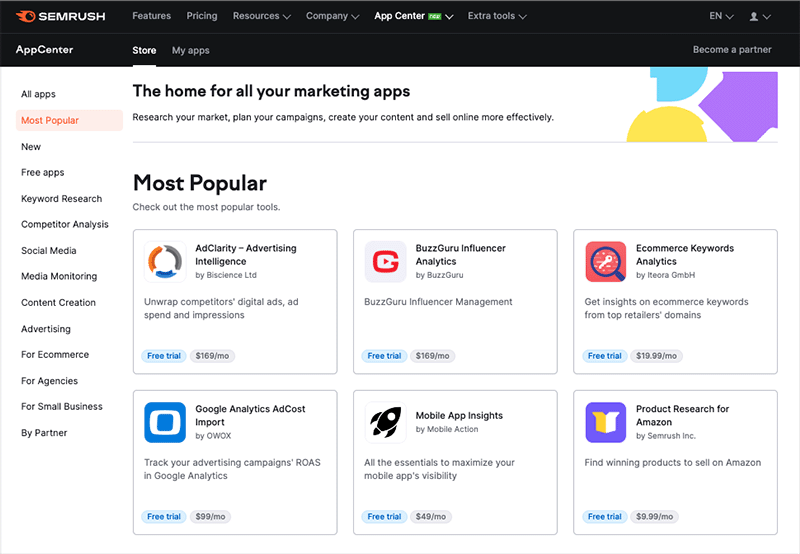The width and height of the screenshot is (800, 554).
Task: Select For Ecommerce category
Action: (55, 355)
